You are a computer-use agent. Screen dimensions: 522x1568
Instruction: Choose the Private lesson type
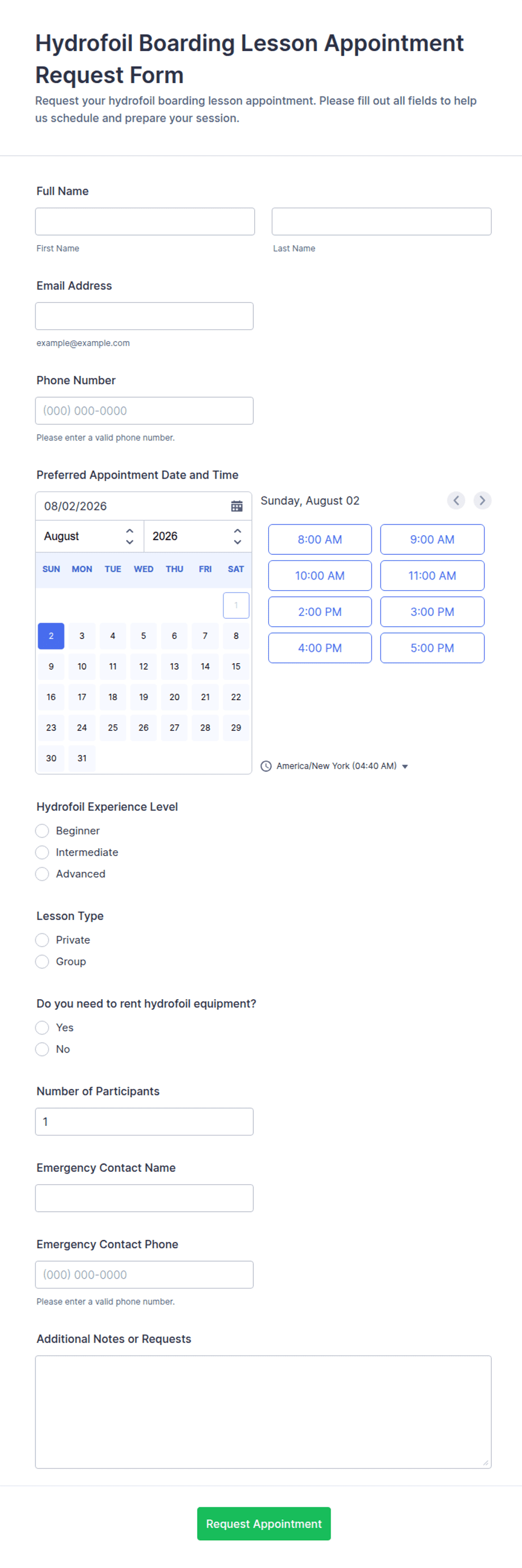pyautogui.click(x=42, y=940)
